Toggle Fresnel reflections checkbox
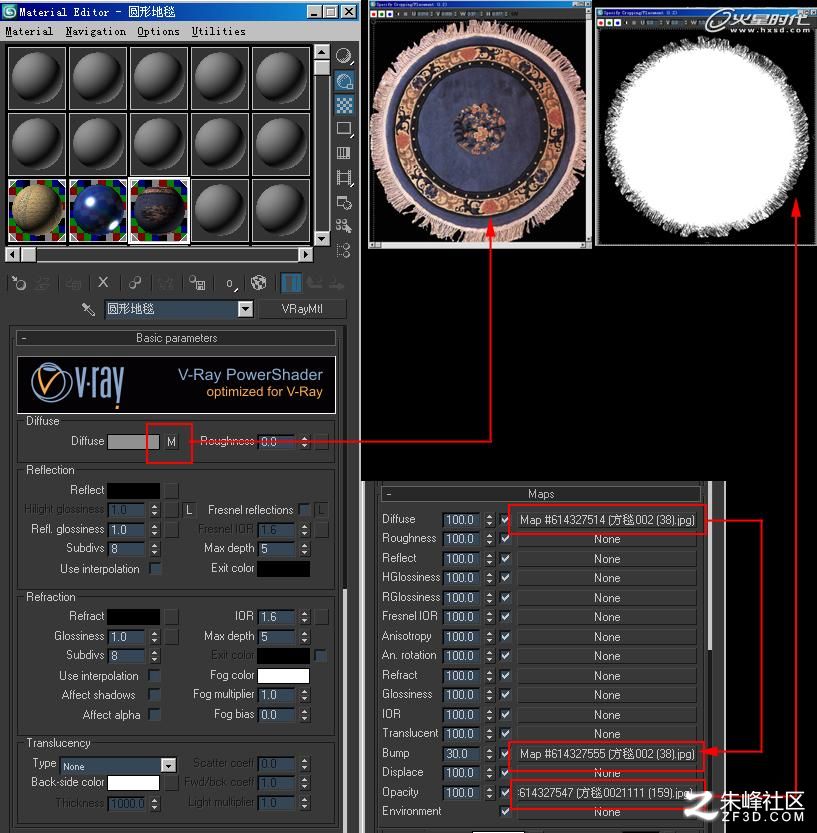 304,510
